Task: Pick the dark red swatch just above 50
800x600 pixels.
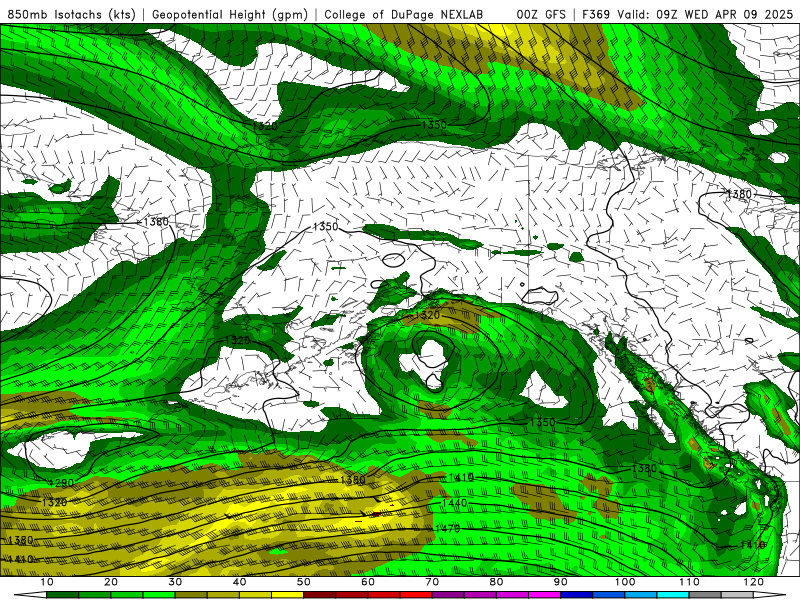Action: coord(319,595)
